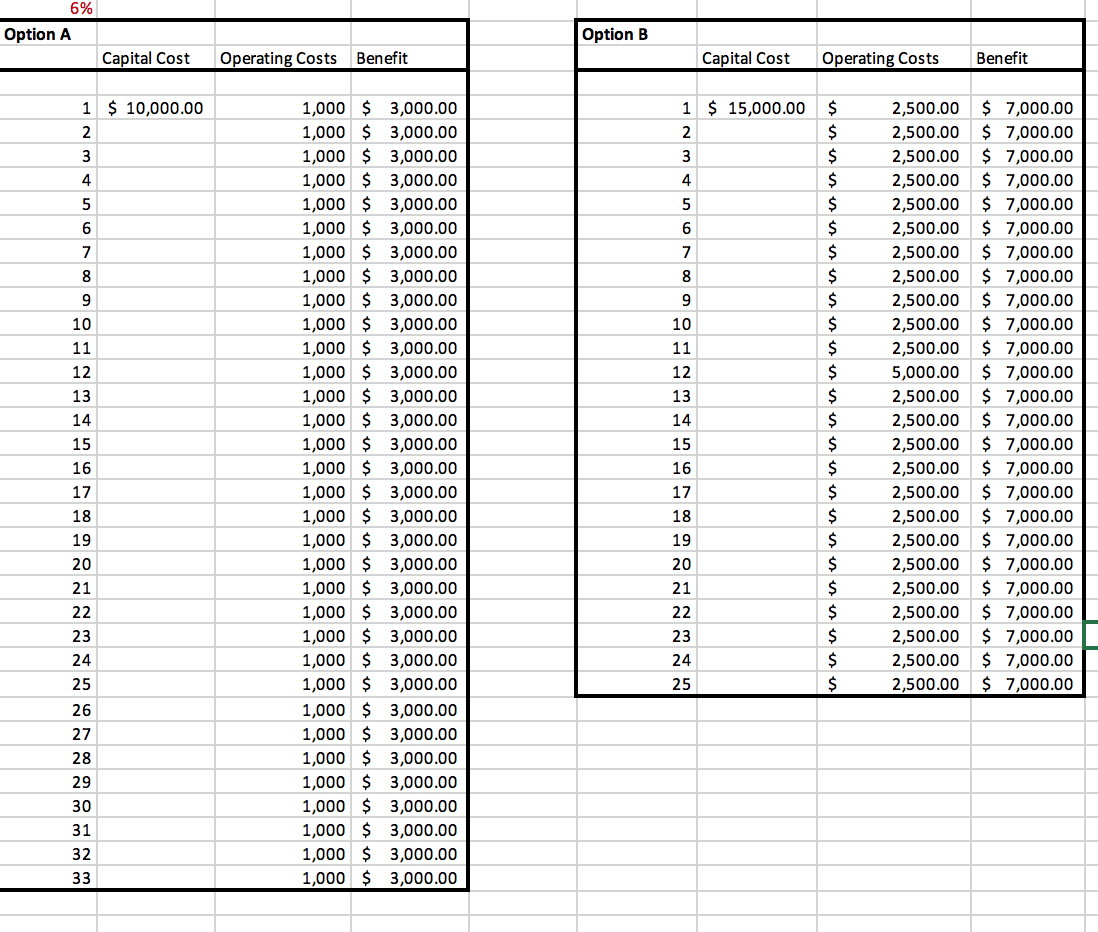
Task: Select Option A year 5 benefit cell
Action: pos(409,204)
